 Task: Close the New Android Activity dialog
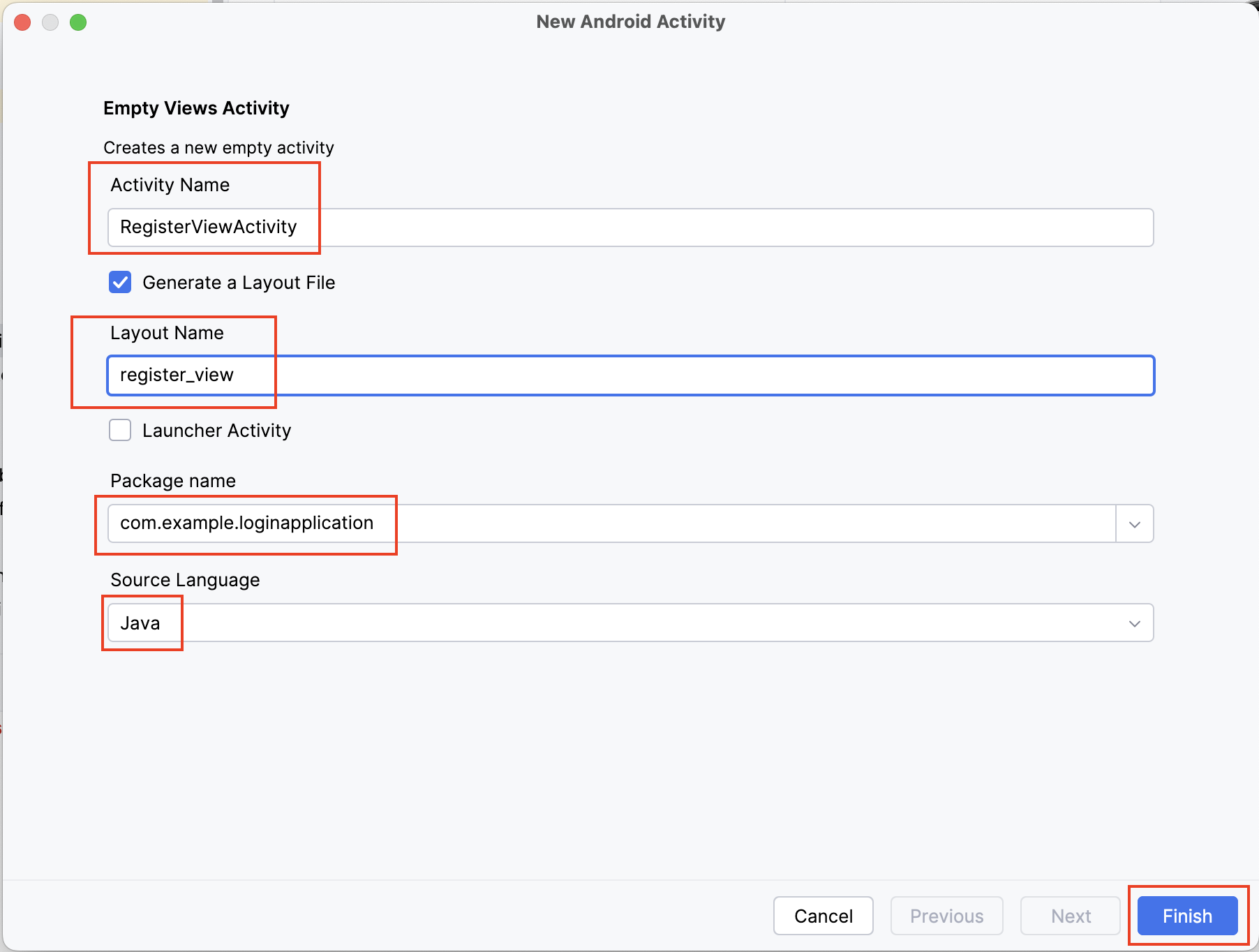point(22,22)
